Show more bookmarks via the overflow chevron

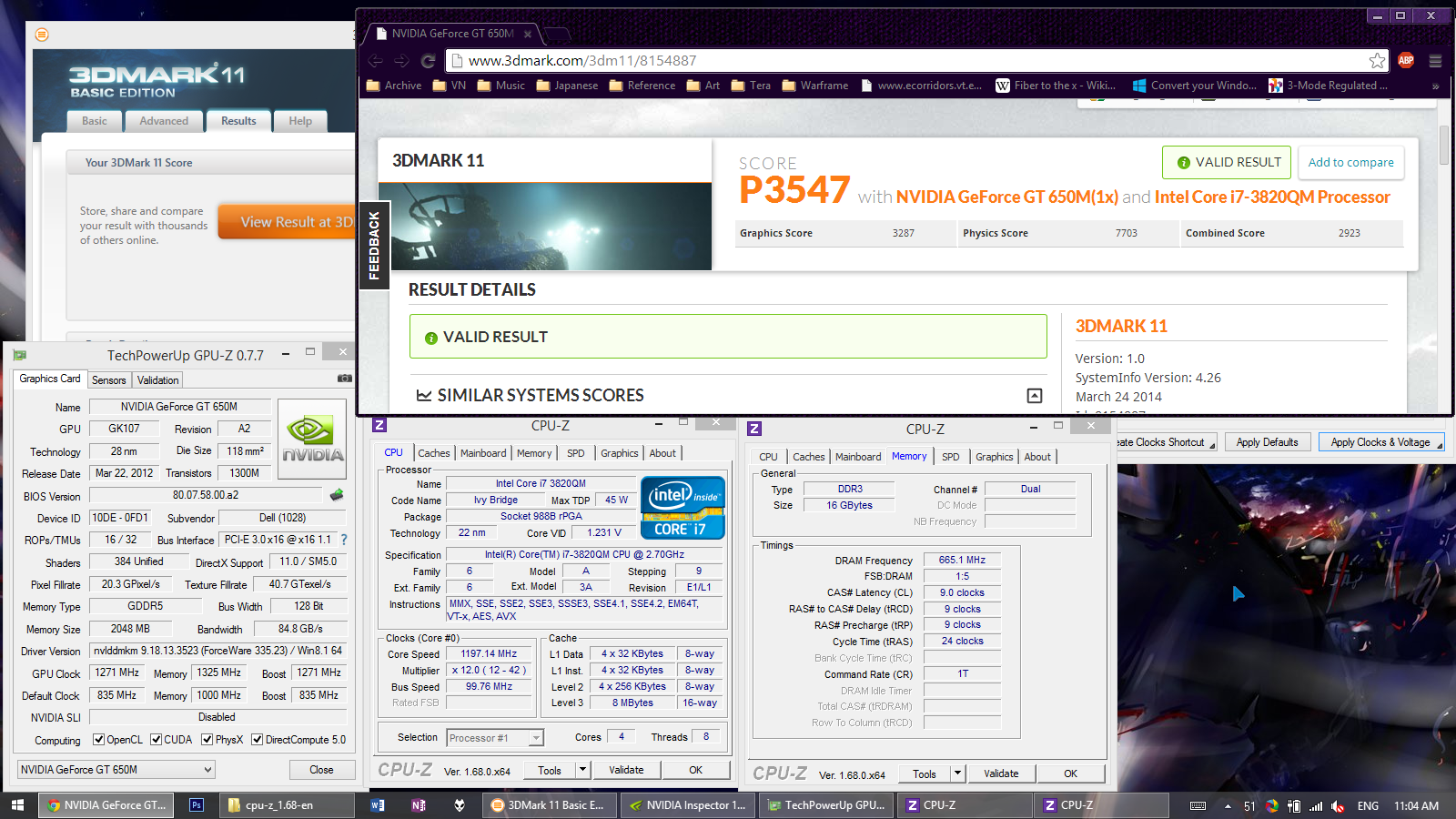pyautogui.click(x=1435, y=86)
